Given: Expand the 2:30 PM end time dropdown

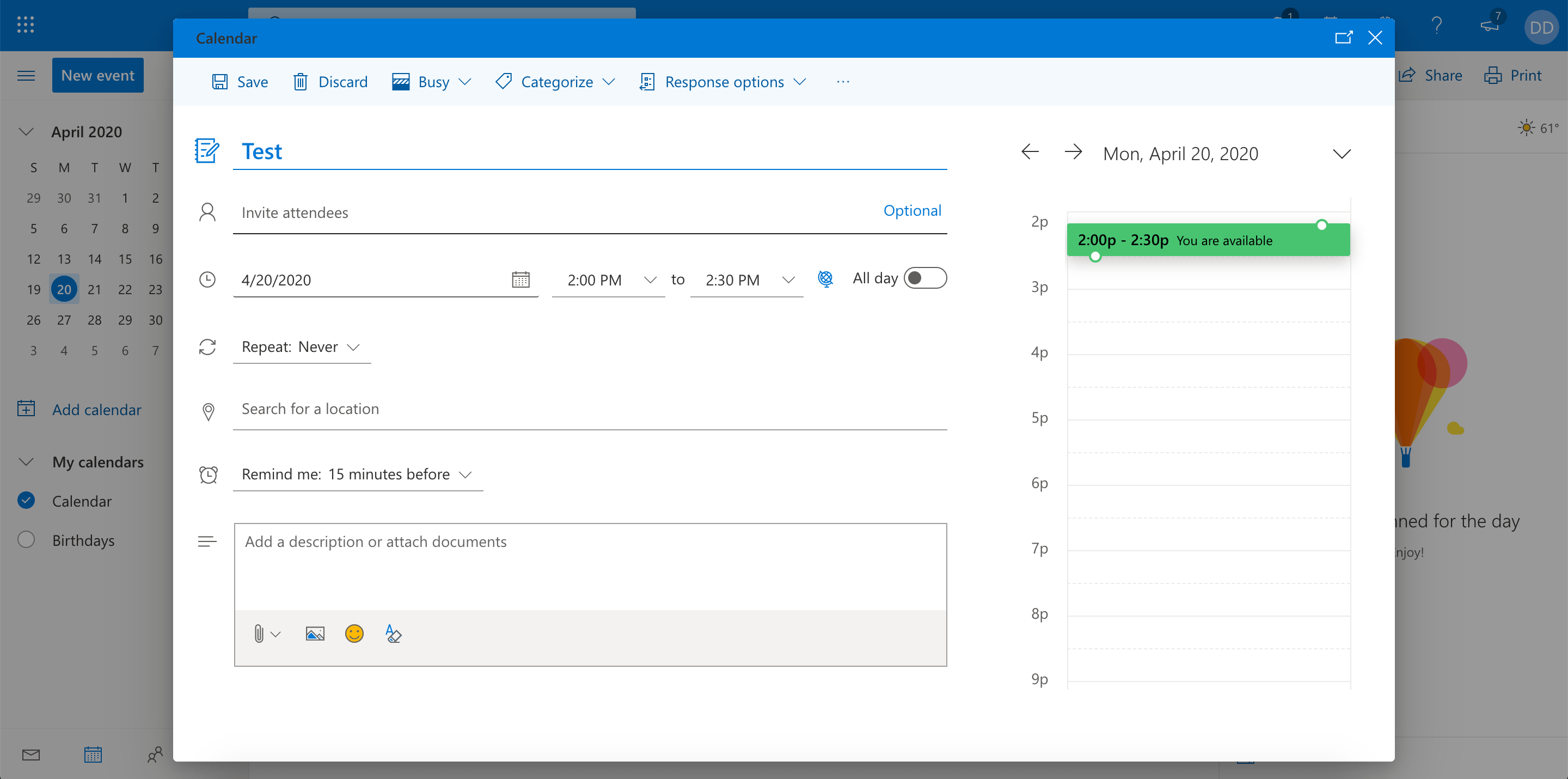Looking at the screenshot, I should [x=788, y=280].
